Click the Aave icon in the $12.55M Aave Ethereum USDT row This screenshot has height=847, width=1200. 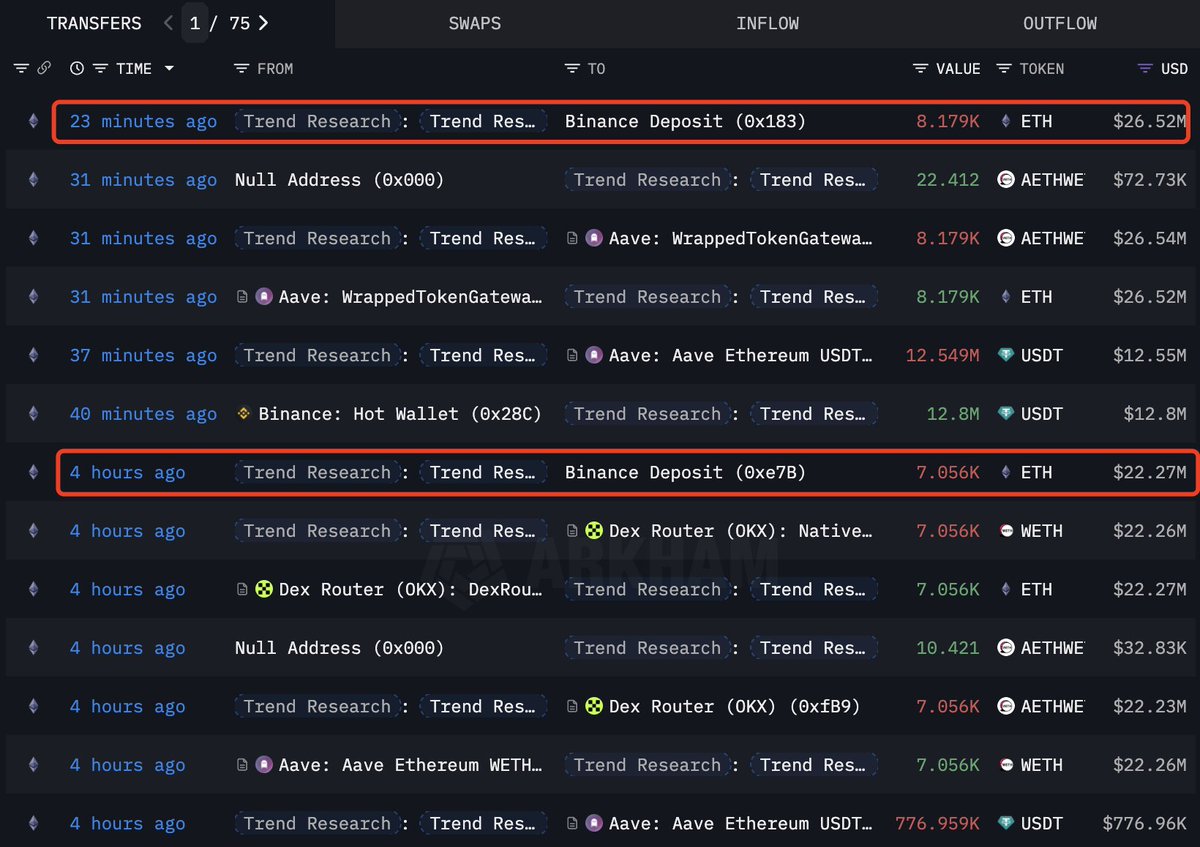594,355
